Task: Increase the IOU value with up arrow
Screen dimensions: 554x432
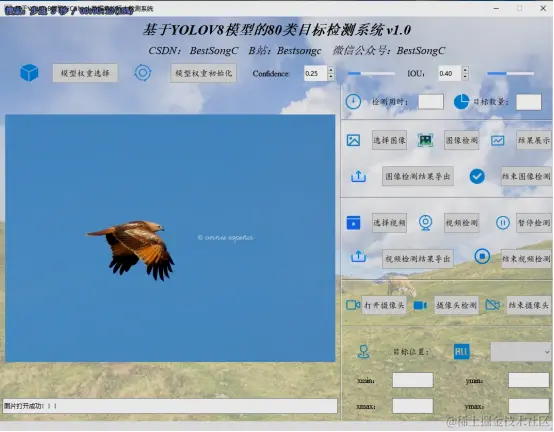Action: click(x=465, y=70)
